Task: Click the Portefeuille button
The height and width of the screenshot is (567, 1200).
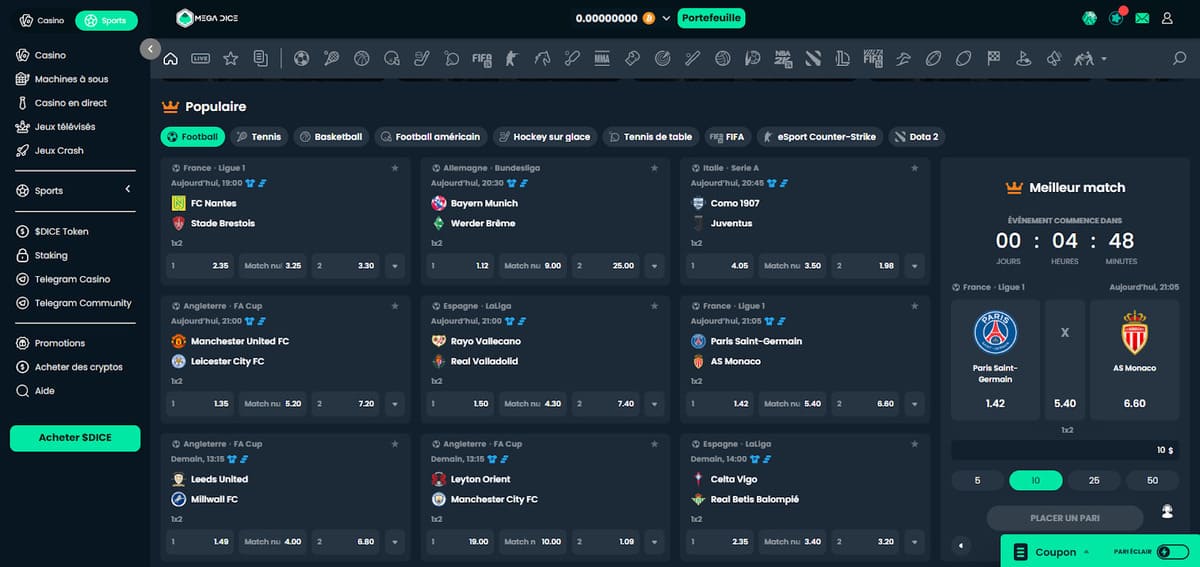Action: point(711,18)
